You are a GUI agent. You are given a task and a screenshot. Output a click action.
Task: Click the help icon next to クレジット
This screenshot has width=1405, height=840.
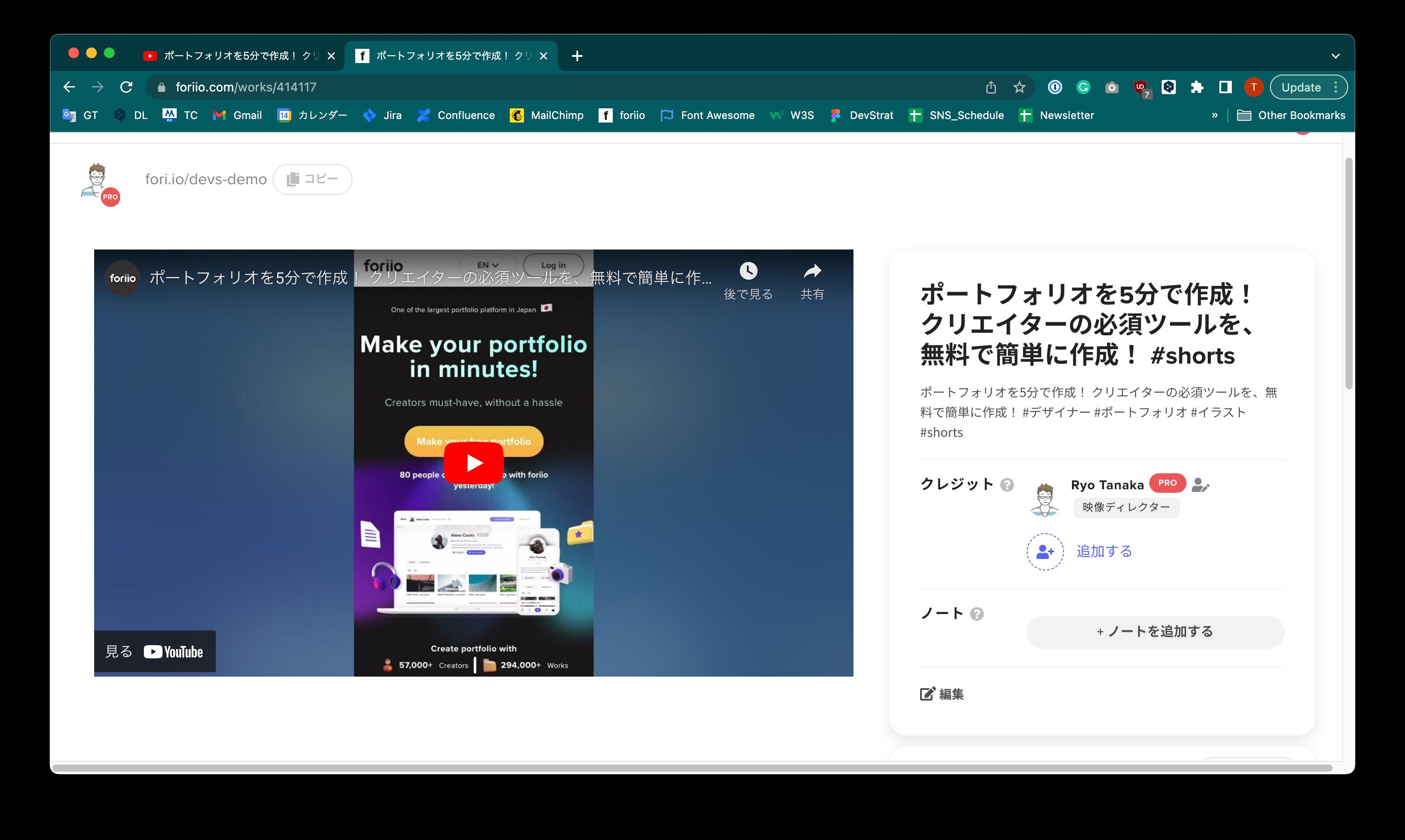click(x=1008, y=484)
